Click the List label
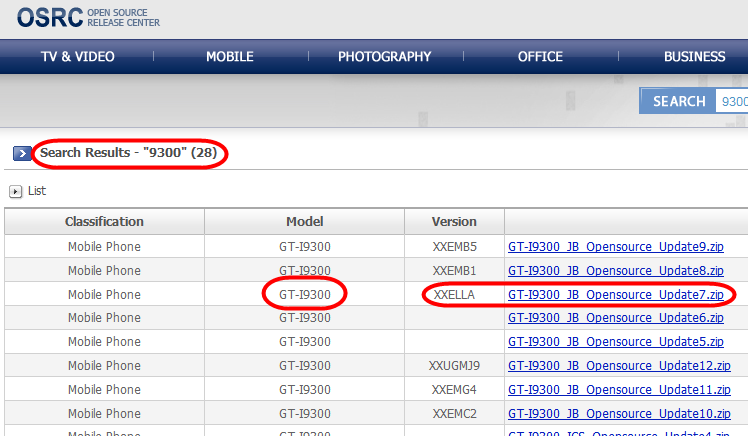Viewport: 748px width, 436px height. (x=37, y=191)
